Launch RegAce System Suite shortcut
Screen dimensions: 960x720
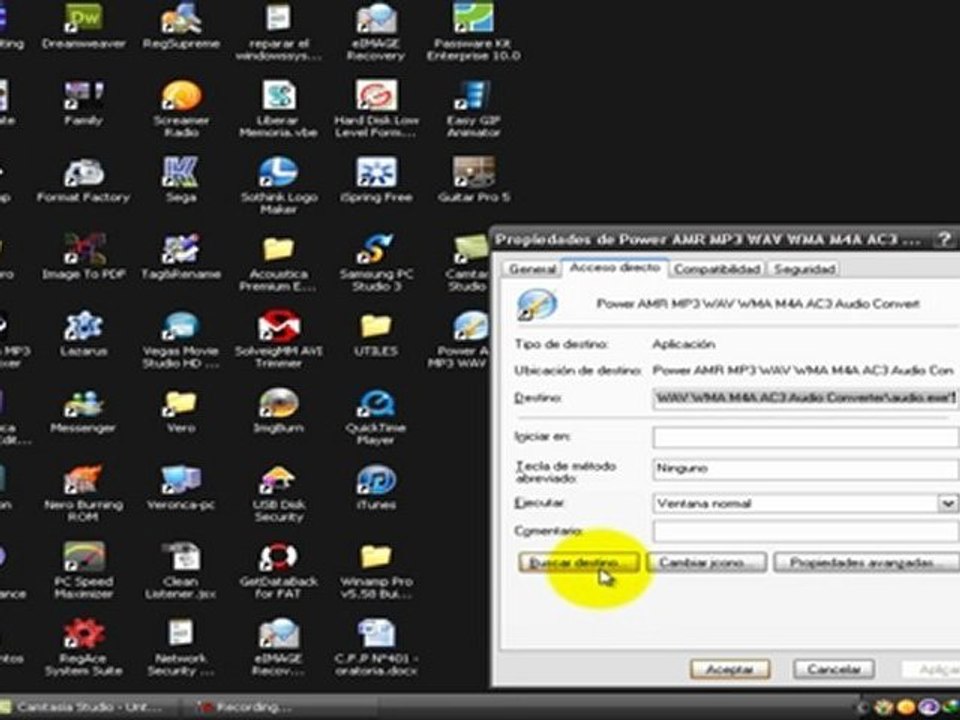click(x=84, y=648)
